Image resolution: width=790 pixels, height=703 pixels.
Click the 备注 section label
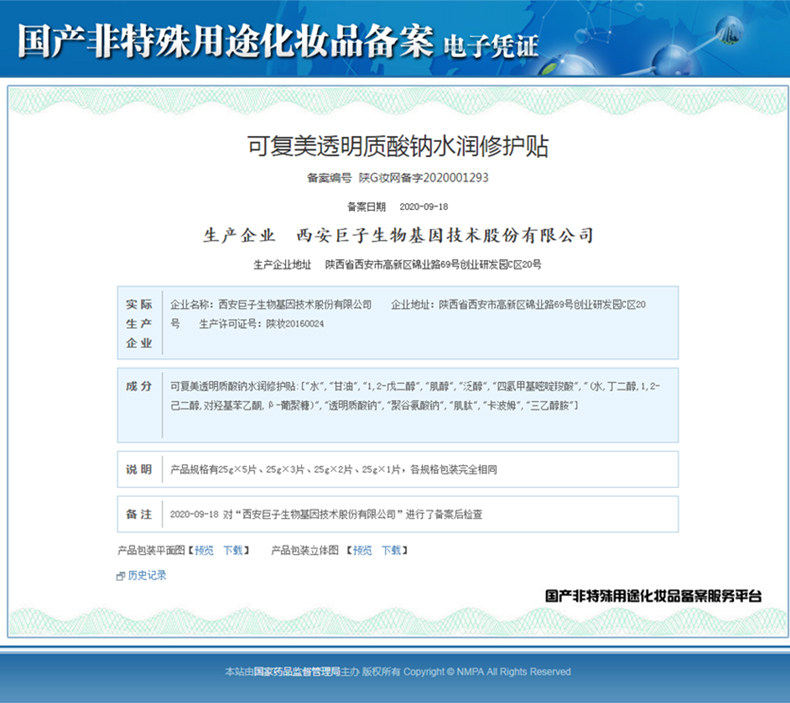(139, 514)
